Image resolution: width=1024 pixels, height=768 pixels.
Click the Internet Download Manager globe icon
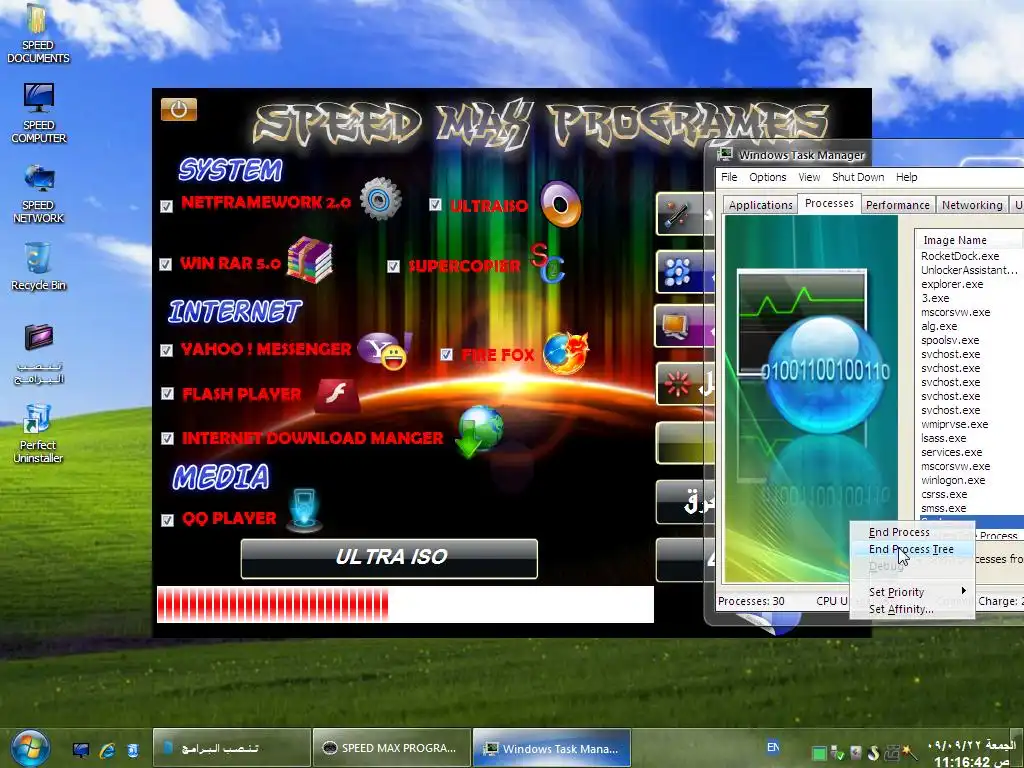[480, 432]
